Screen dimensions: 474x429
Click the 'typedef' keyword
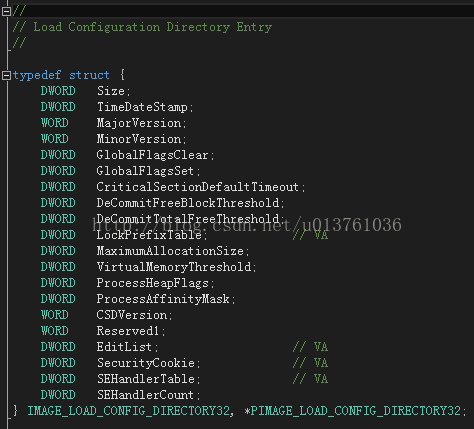tap(37, 75)
